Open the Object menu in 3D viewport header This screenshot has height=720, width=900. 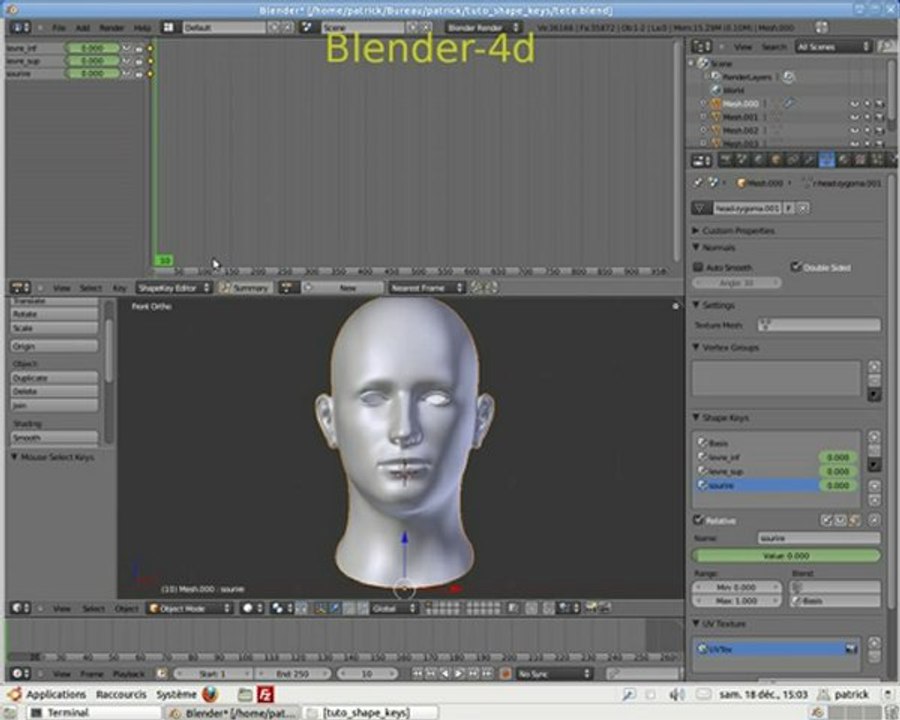point(126,609)
